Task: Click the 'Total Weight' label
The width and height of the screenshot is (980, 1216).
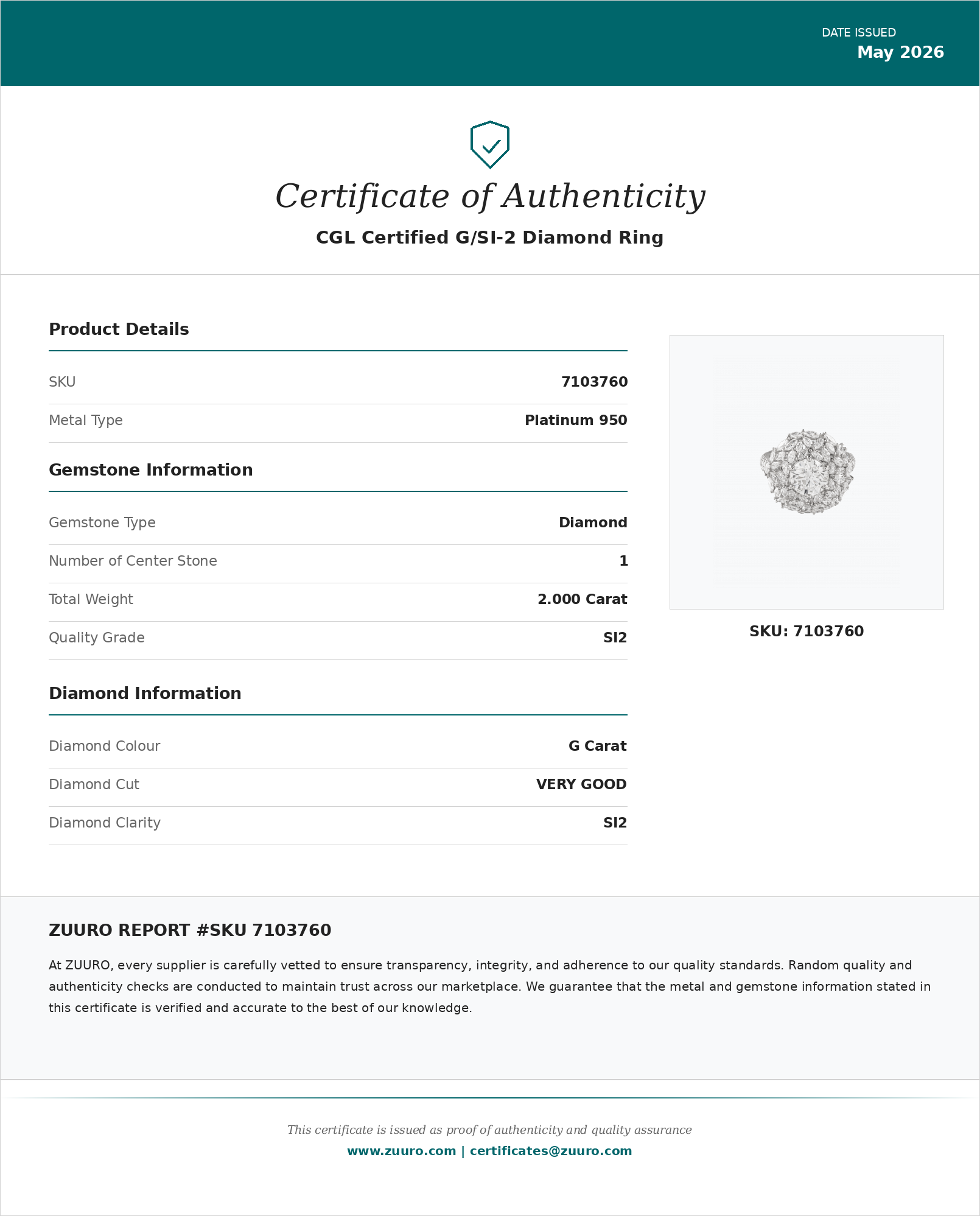Action: (x=91, y=600)
